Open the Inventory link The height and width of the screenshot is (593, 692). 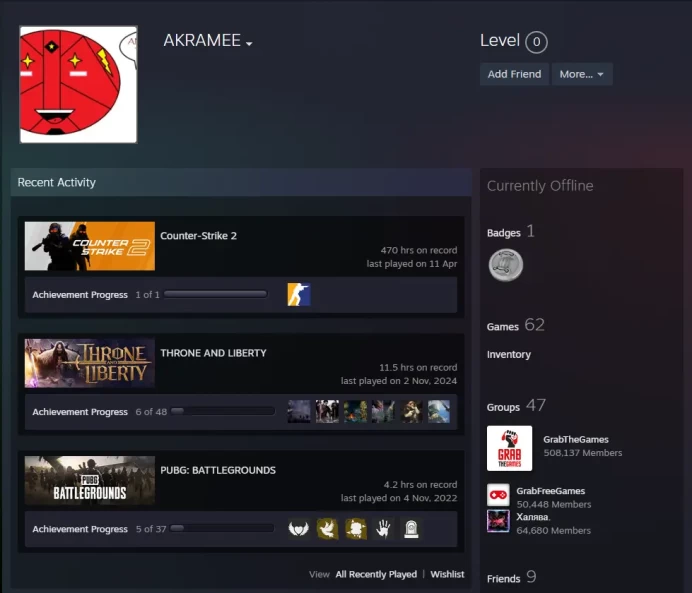tap(509, 354)
